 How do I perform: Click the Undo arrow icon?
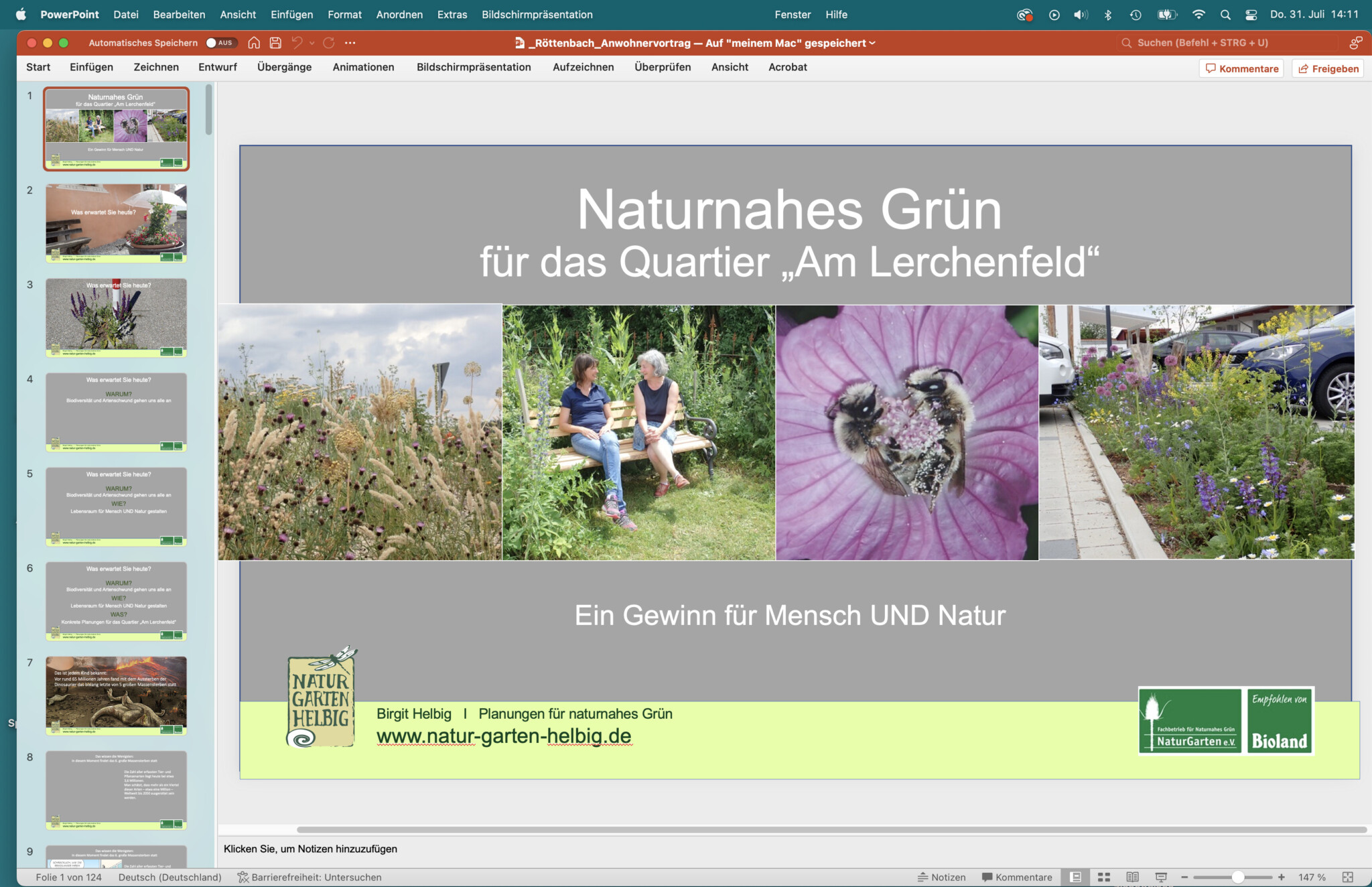[297, 43]
